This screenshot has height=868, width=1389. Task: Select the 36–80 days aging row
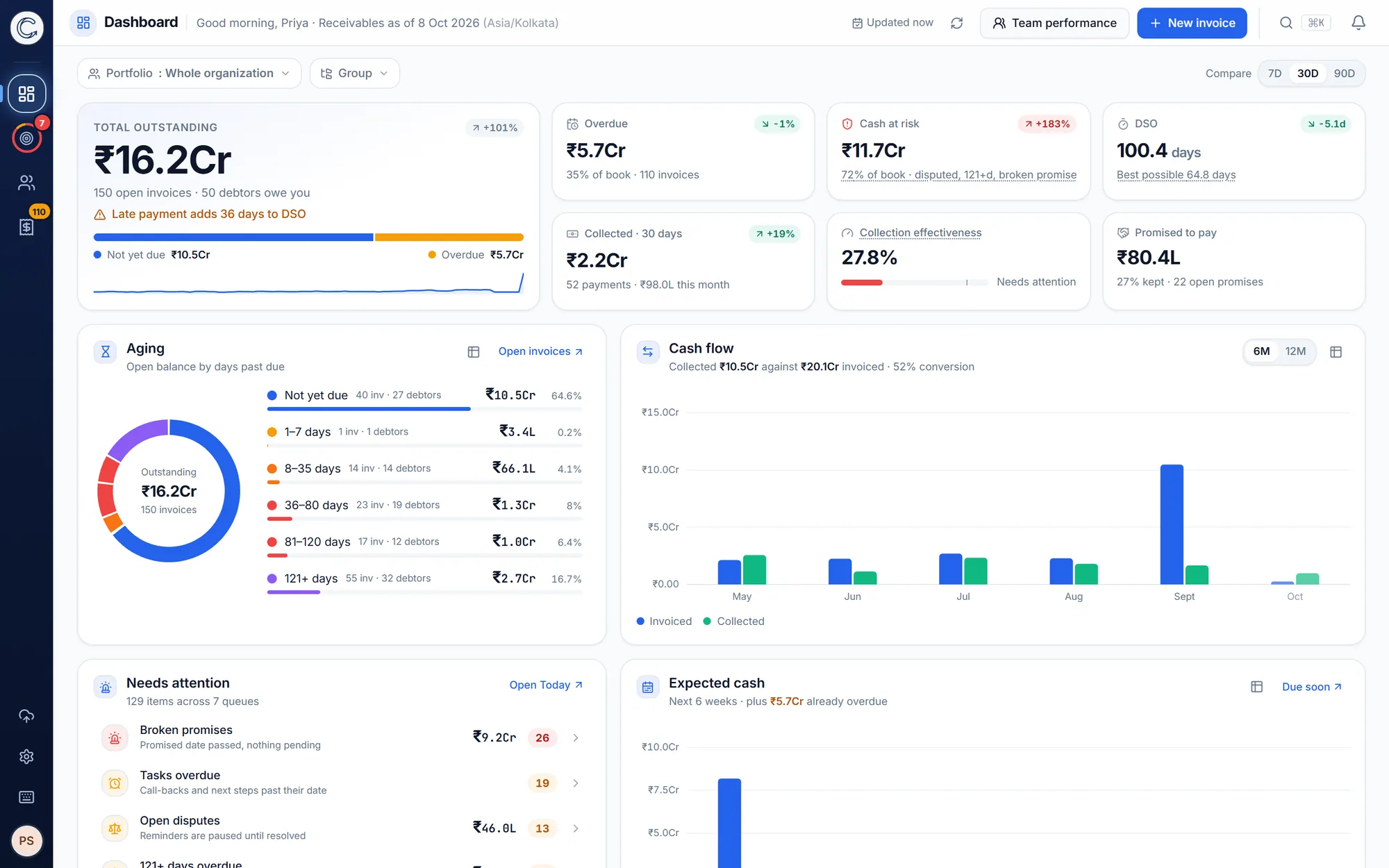(424, 508)
